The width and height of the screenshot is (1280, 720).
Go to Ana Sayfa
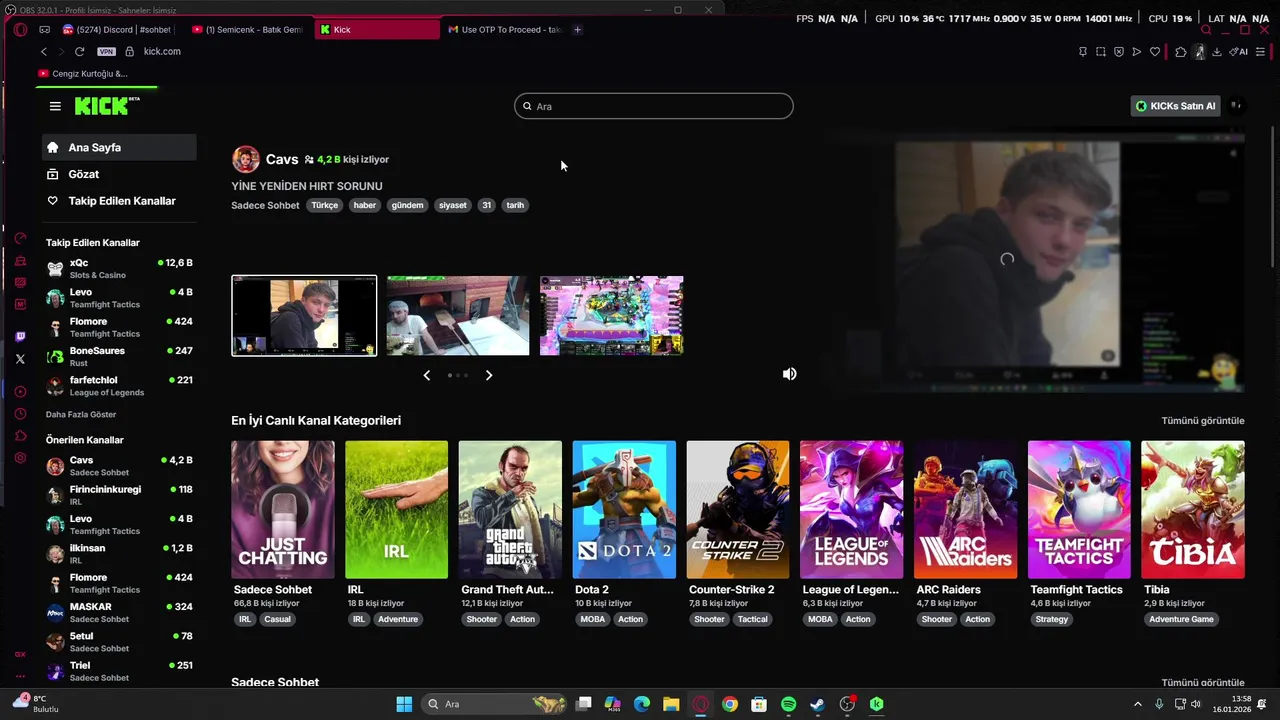click(x=119, y=148)
